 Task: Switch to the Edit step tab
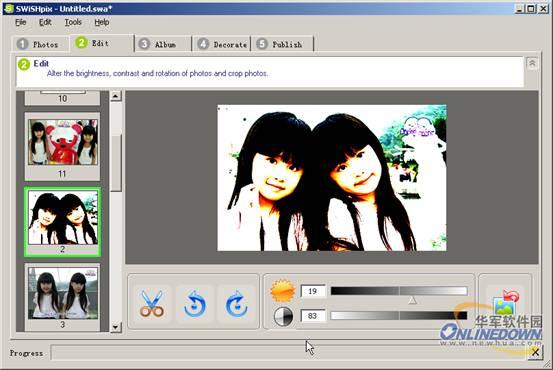click(102, 43)
